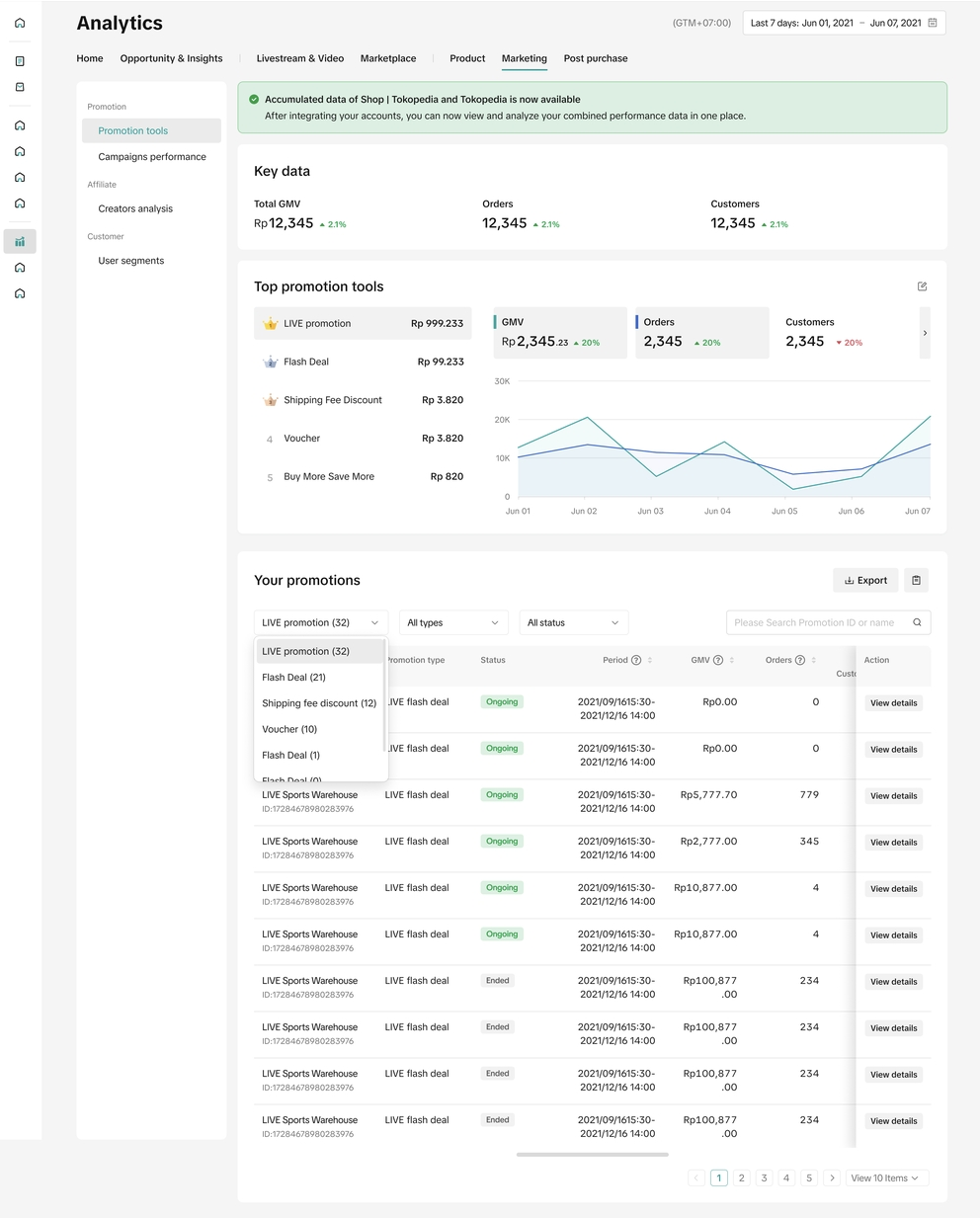
Task: Sort the table by Orders column arrows
Action: tap(813, 660)
